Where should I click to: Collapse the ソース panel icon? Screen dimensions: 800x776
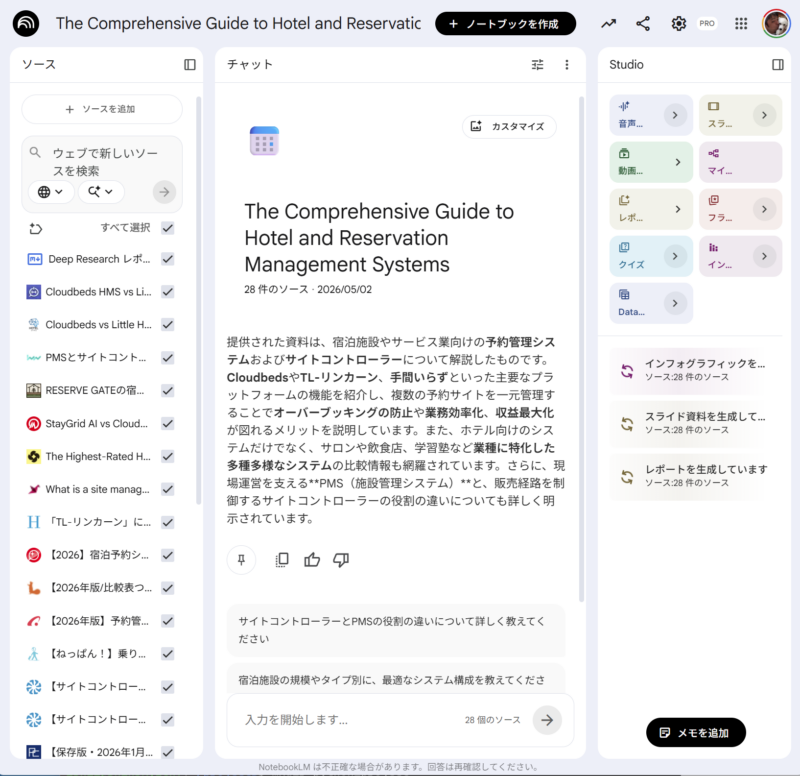click(190, 64)
